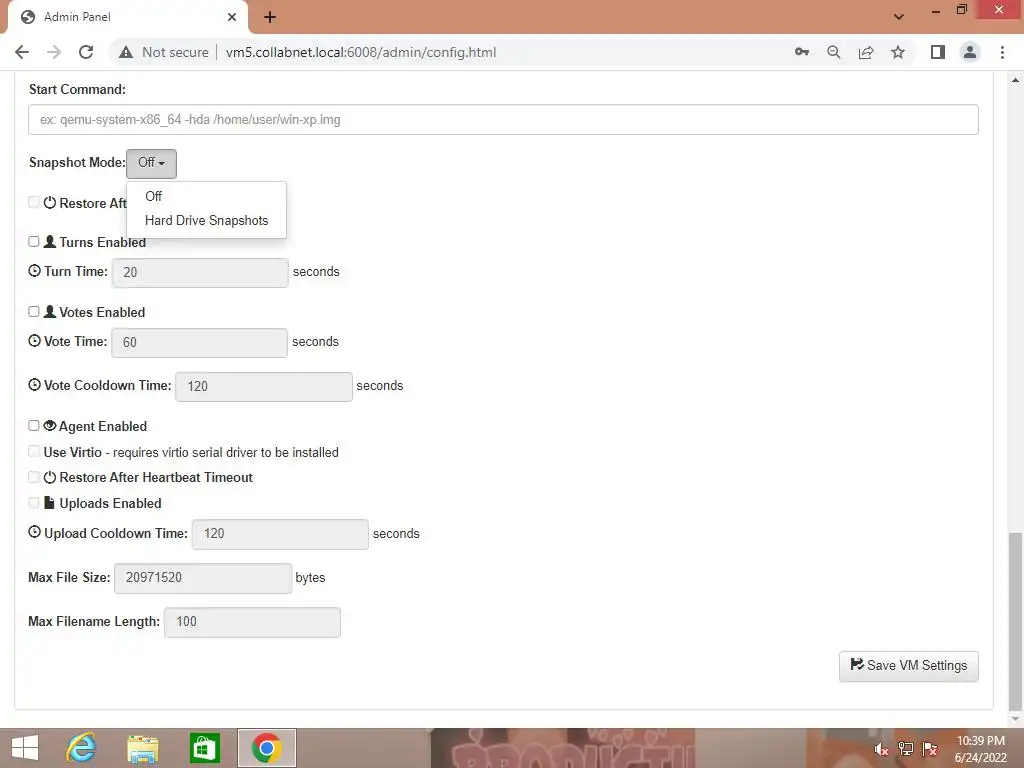Click the Turn Time field
Image resolution: width=1024 pixels, height=768 pixels.
(x=200, y=272)
